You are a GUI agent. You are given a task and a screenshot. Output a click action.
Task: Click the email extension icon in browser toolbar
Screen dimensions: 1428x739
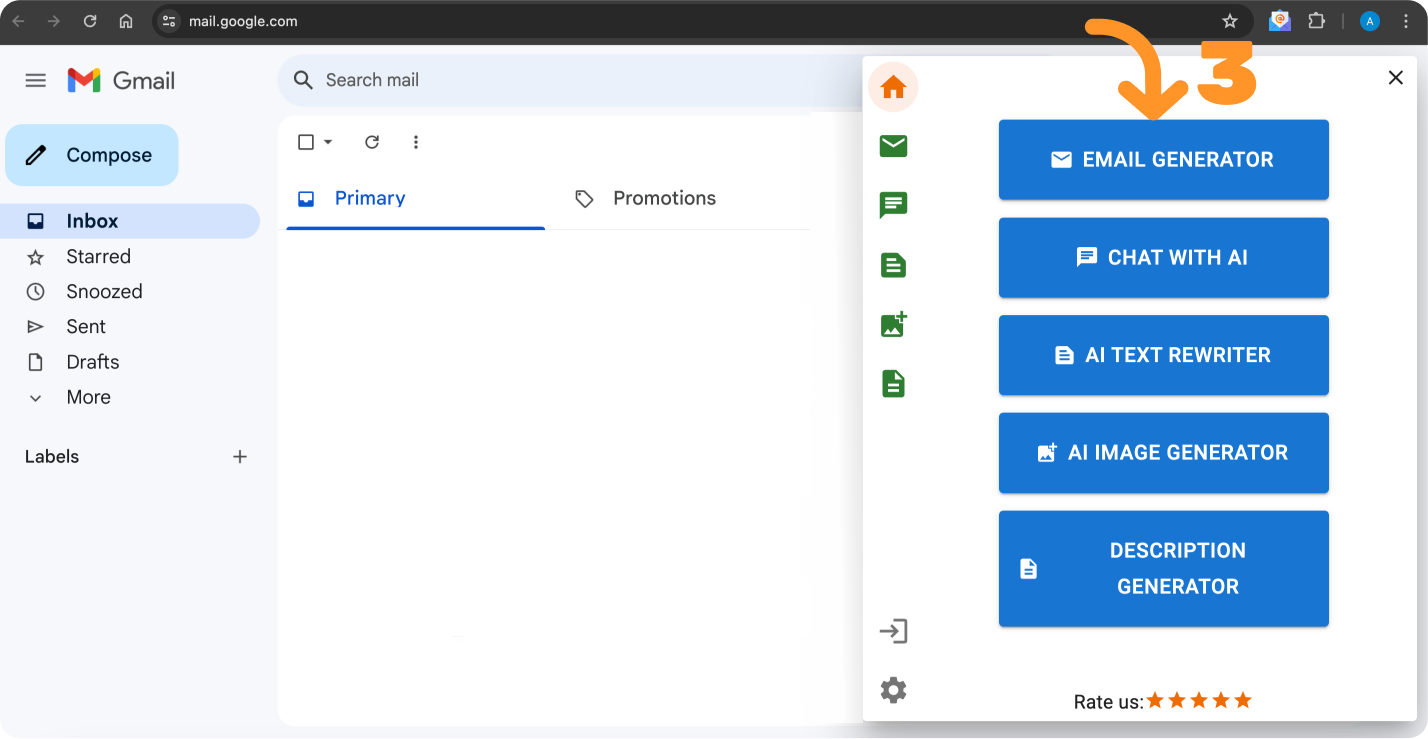coord(1280,21)
